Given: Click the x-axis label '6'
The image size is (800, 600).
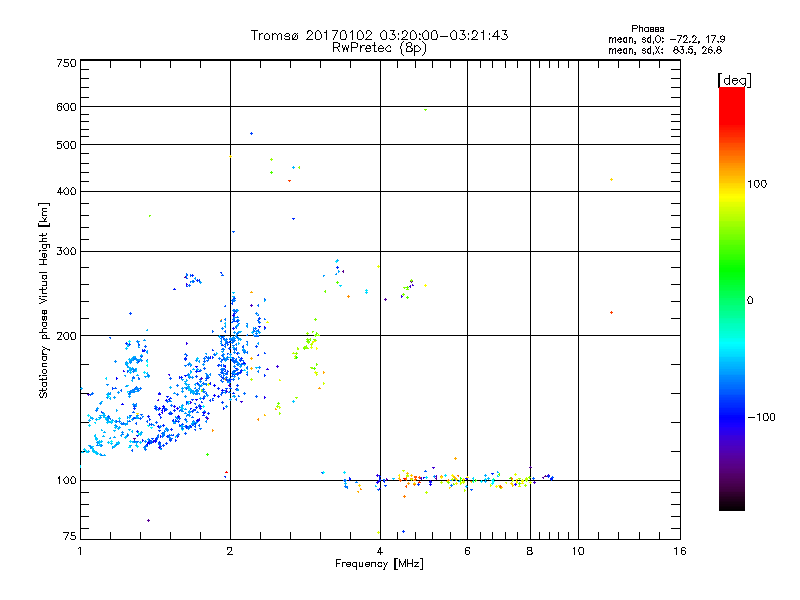Looking at the screenshot, I should click(467, 551).
